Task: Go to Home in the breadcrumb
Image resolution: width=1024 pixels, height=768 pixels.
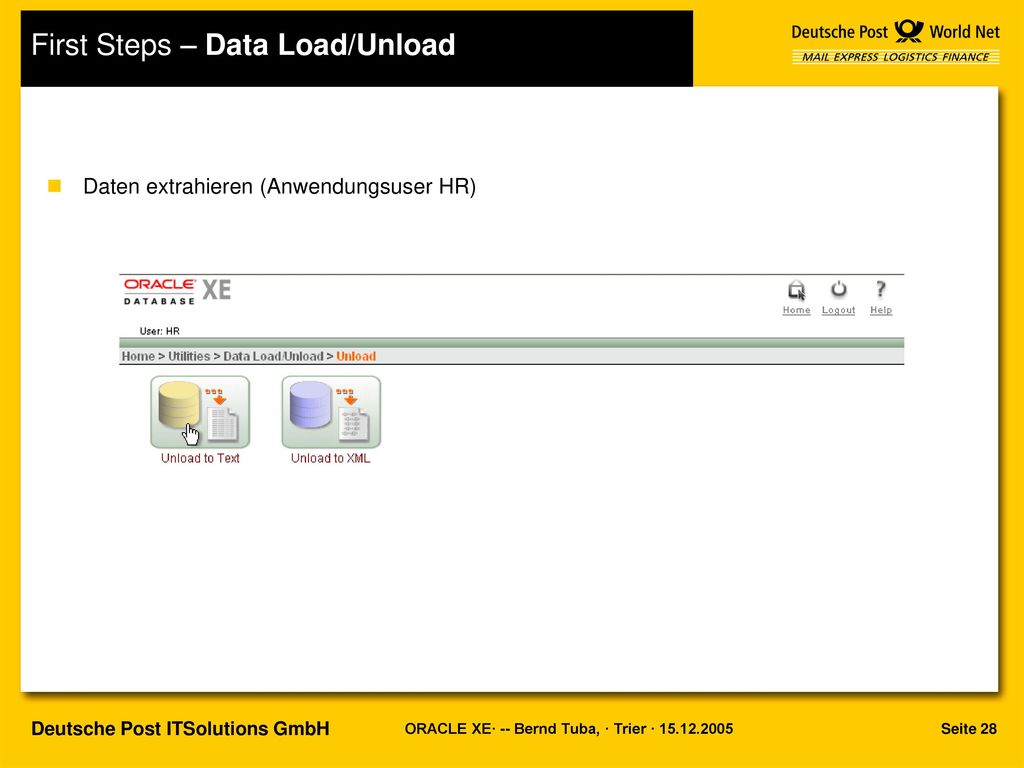Action: [138, 357]
